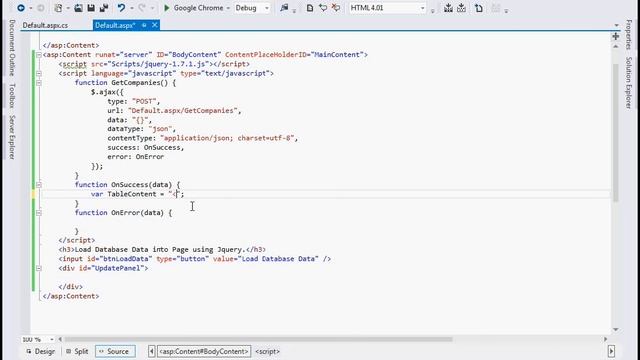Image resolution: width=640 pixels, height=360 pixels.
Task: Open the Server Explorer side tab
Action: tap(12, 137)
